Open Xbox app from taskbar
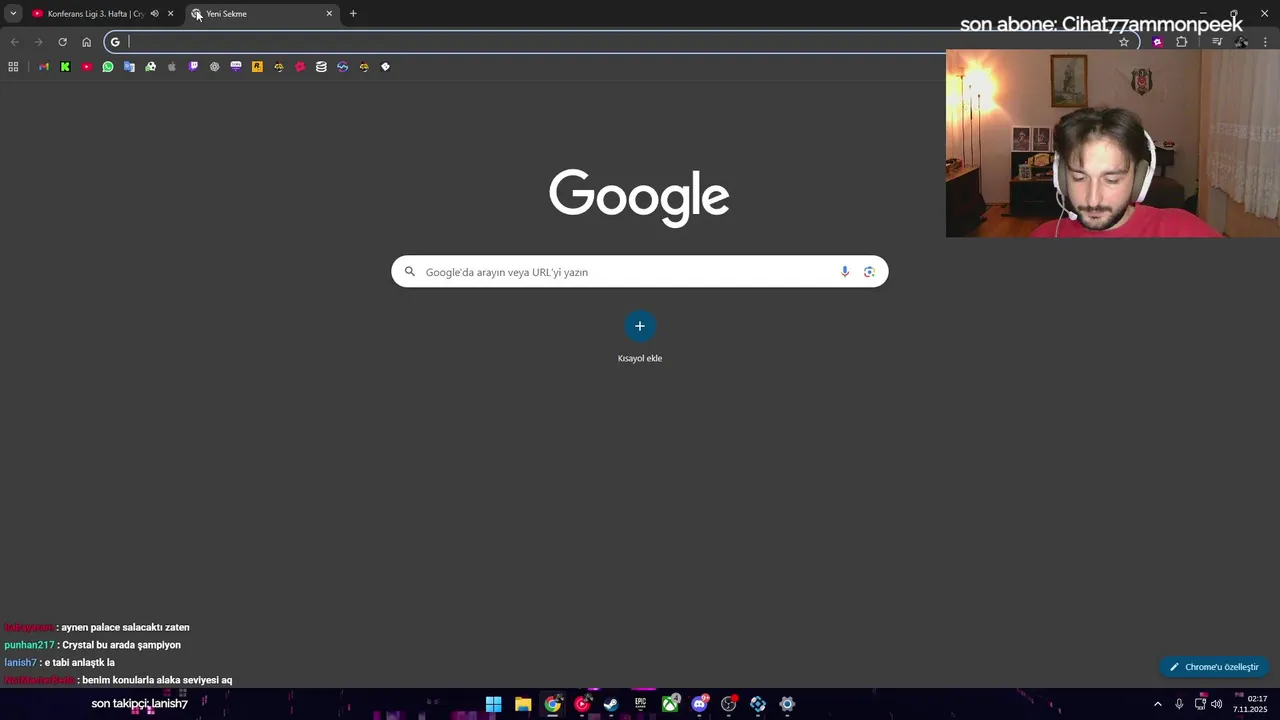The height and width of the screenshot is (720, 1280). click(x=670, y=704)
